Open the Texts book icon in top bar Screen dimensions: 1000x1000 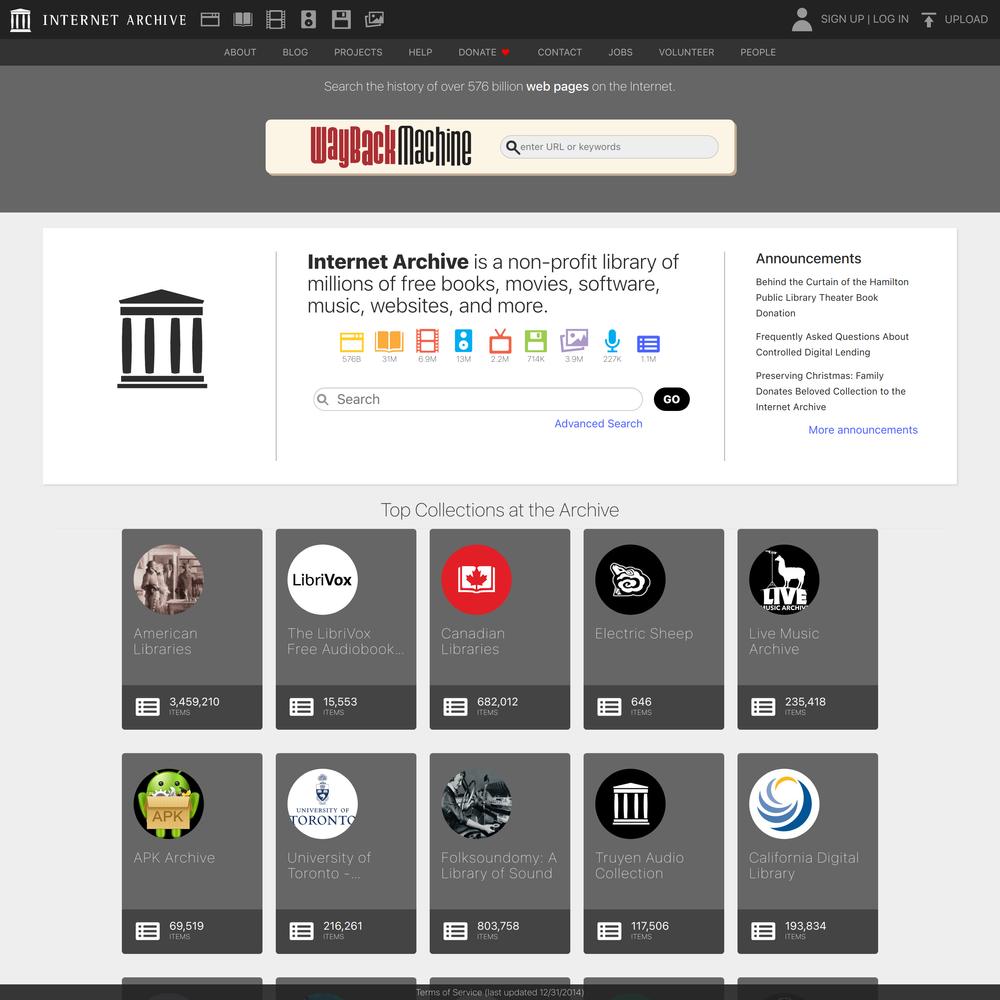pyautogui.click(x=243, y=20)
